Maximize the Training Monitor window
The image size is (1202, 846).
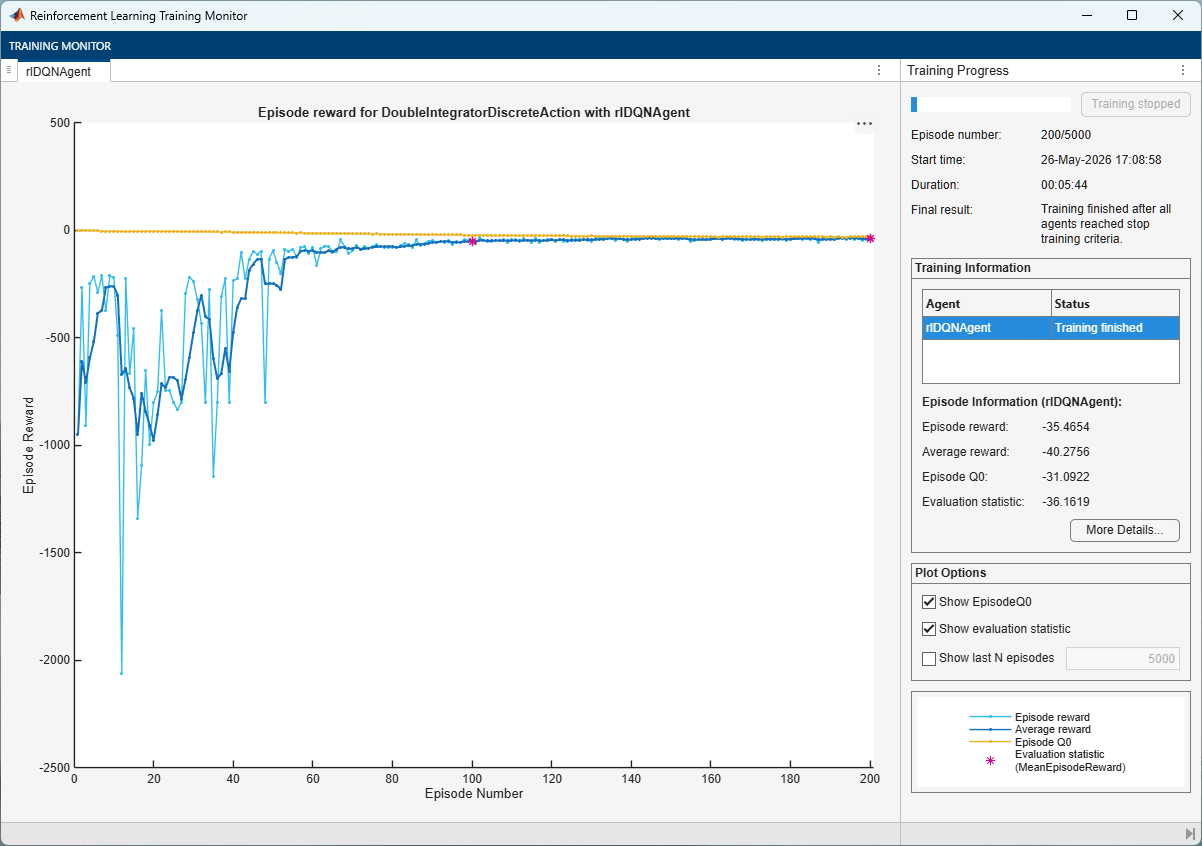[1132, 15]
